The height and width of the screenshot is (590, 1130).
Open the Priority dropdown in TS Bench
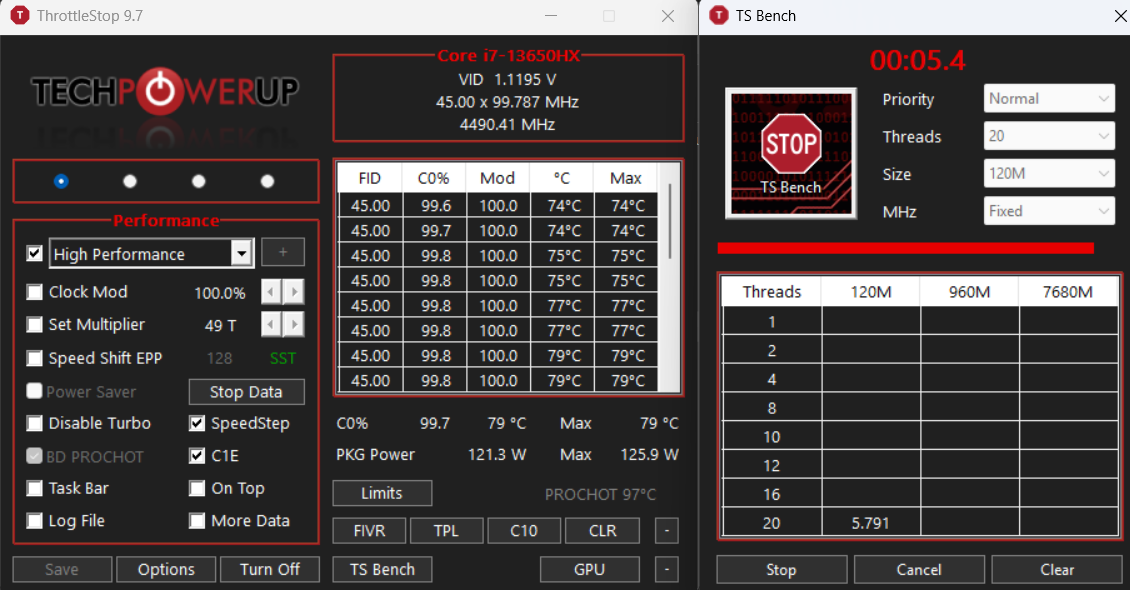[x=1049, y=99]
